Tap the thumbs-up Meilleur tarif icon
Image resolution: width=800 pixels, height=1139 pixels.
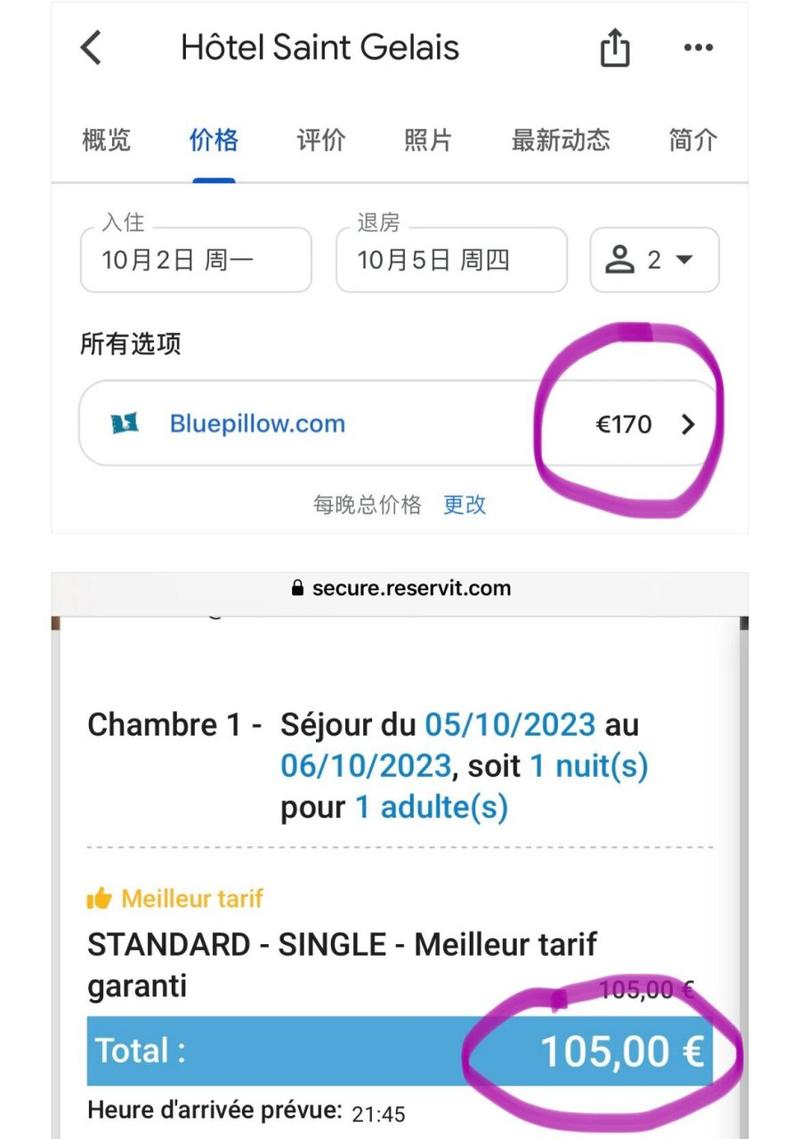pyautogui.click(x=99, y=899)
